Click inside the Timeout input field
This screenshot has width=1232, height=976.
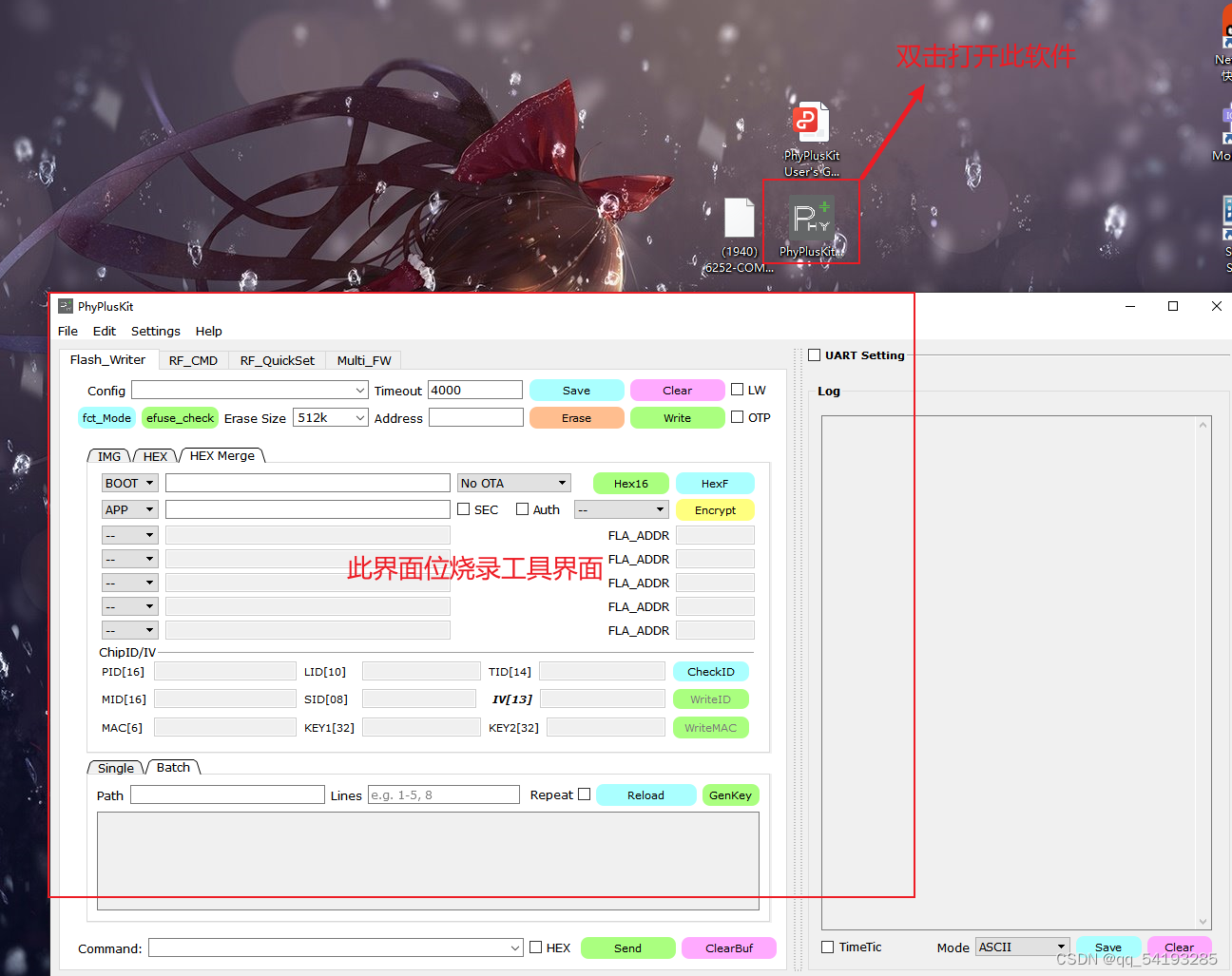point(475,389)
